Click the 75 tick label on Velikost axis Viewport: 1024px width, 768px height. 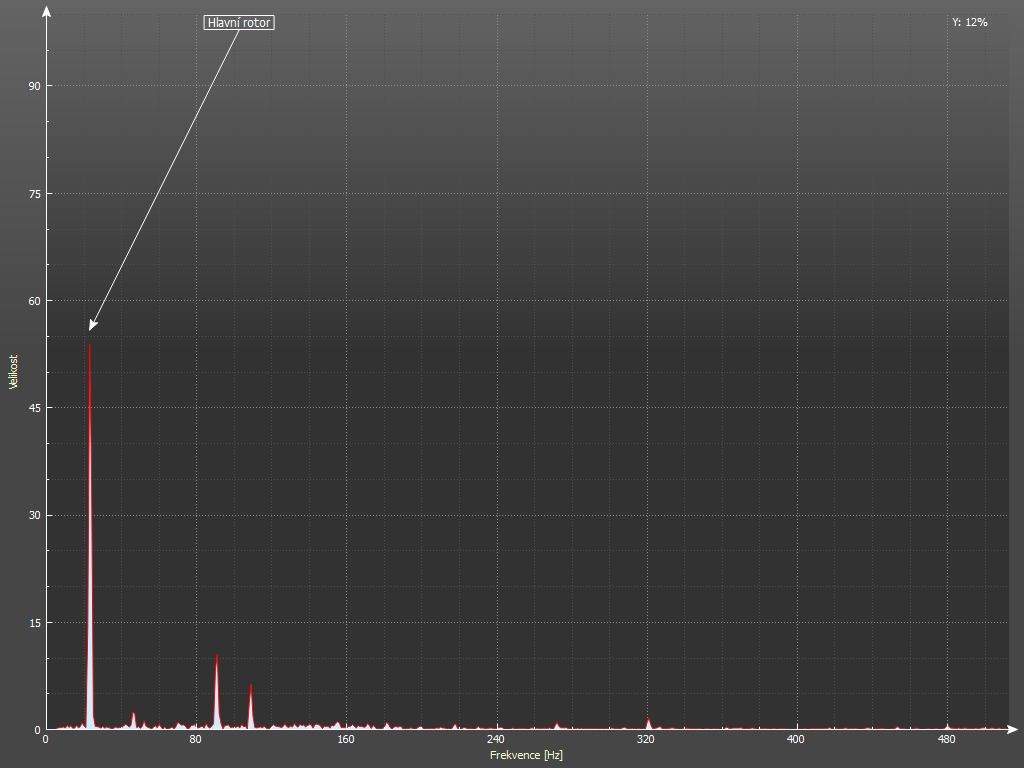pyautogui.click(x=34, y=193)
